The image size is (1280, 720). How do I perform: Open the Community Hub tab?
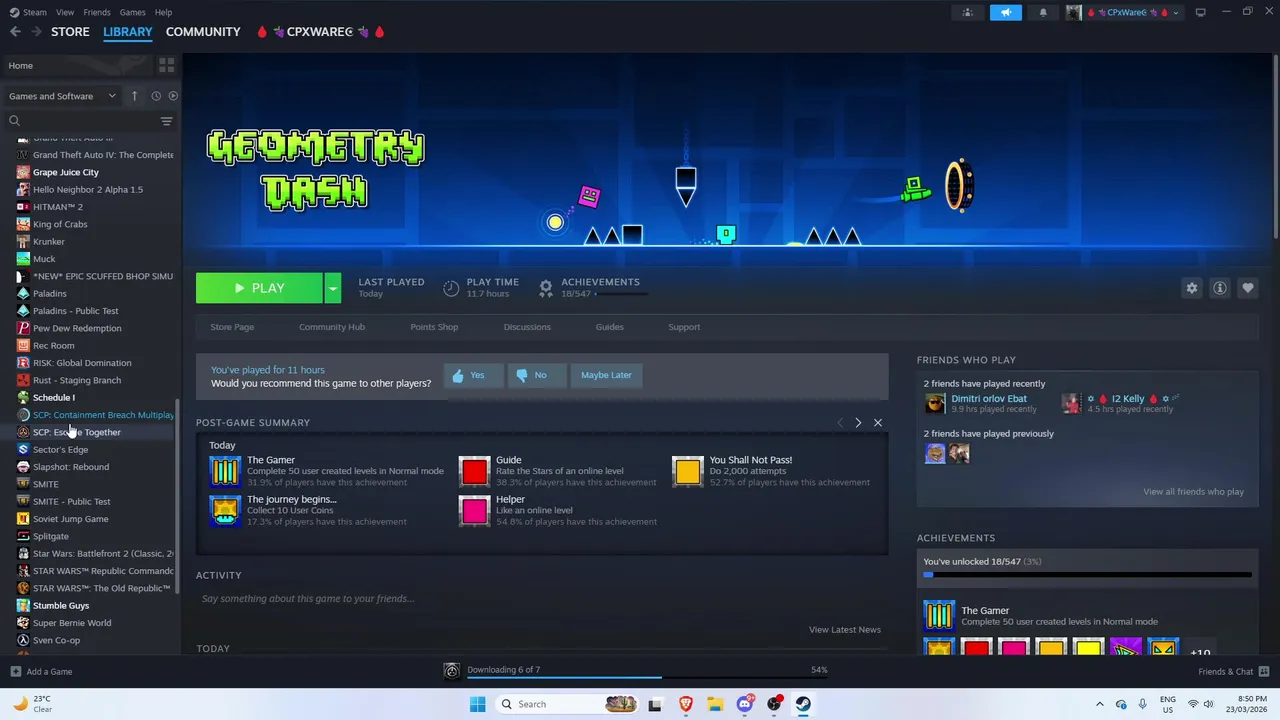[x=332, y=327]
